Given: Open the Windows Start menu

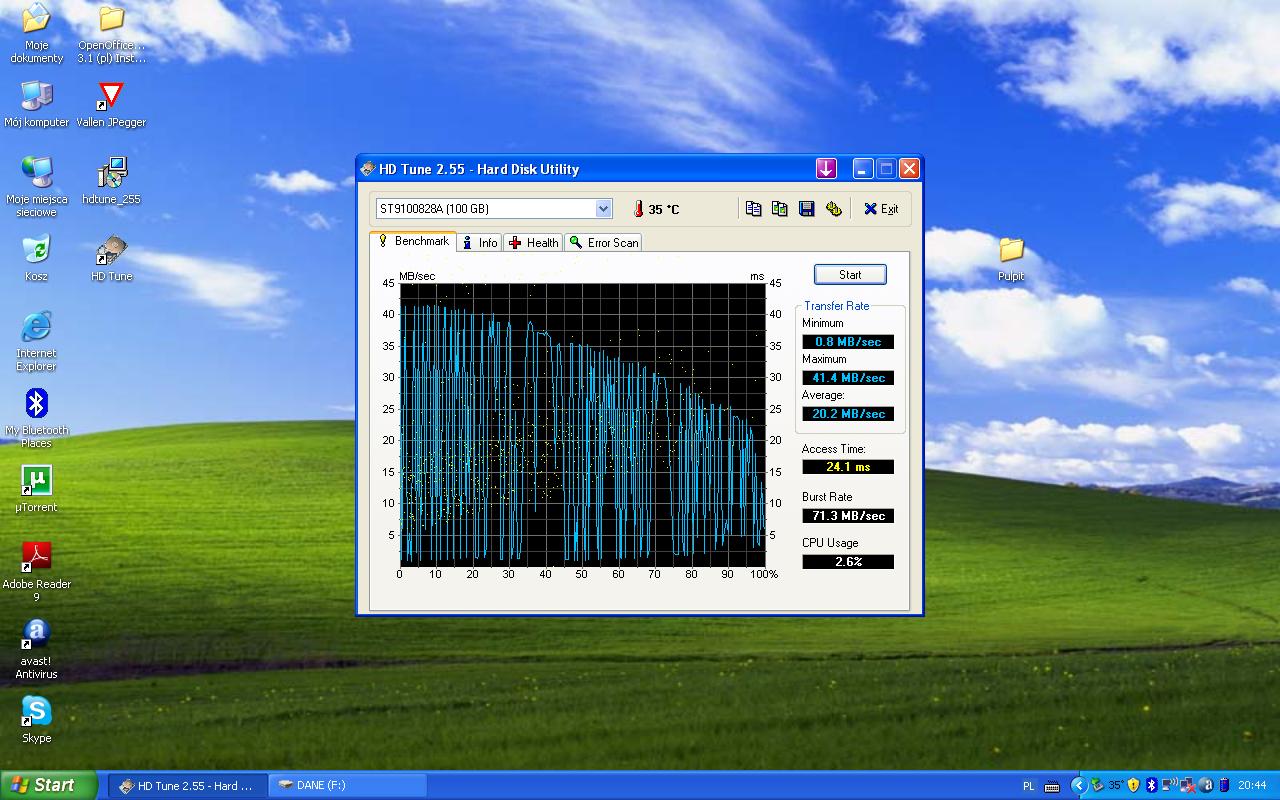Looking at the screenshot, I should point(49,785).
